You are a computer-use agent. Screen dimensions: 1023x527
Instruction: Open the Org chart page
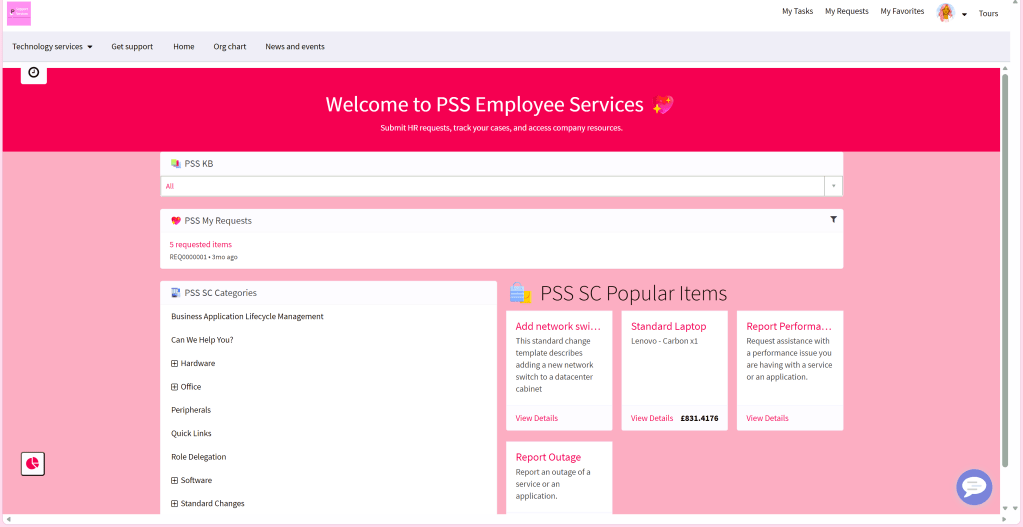click(229, 47)
